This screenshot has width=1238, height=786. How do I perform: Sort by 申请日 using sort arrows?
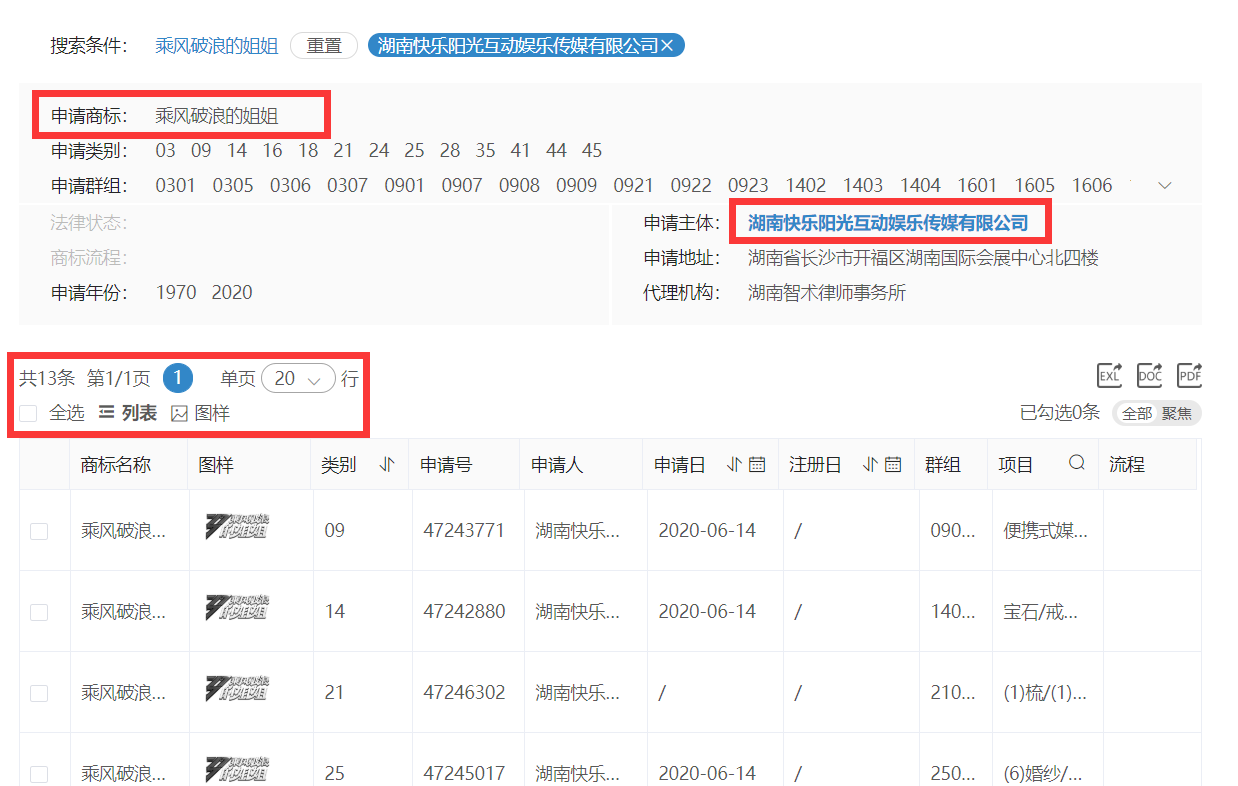(x=734, y=464)
